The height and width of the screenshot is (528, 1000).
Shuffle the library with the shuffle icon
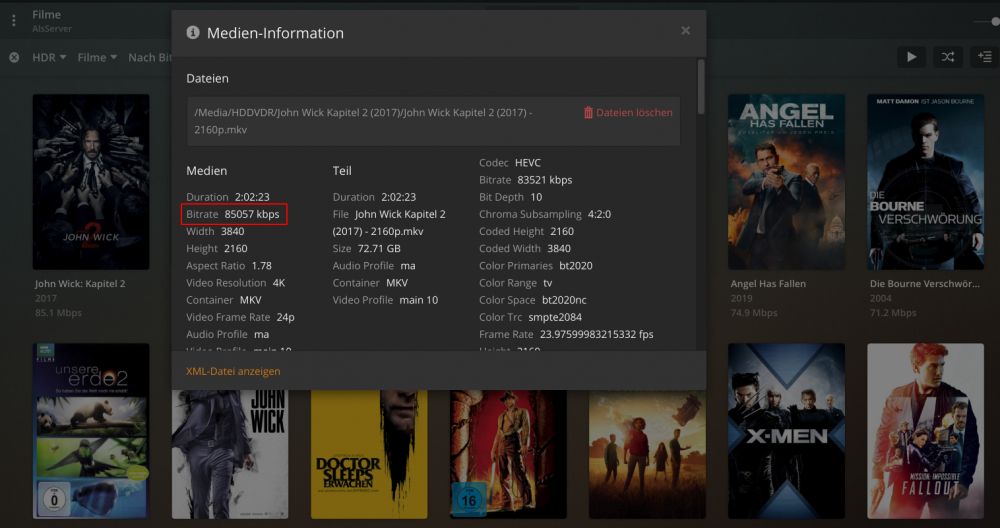click(948, 57)
